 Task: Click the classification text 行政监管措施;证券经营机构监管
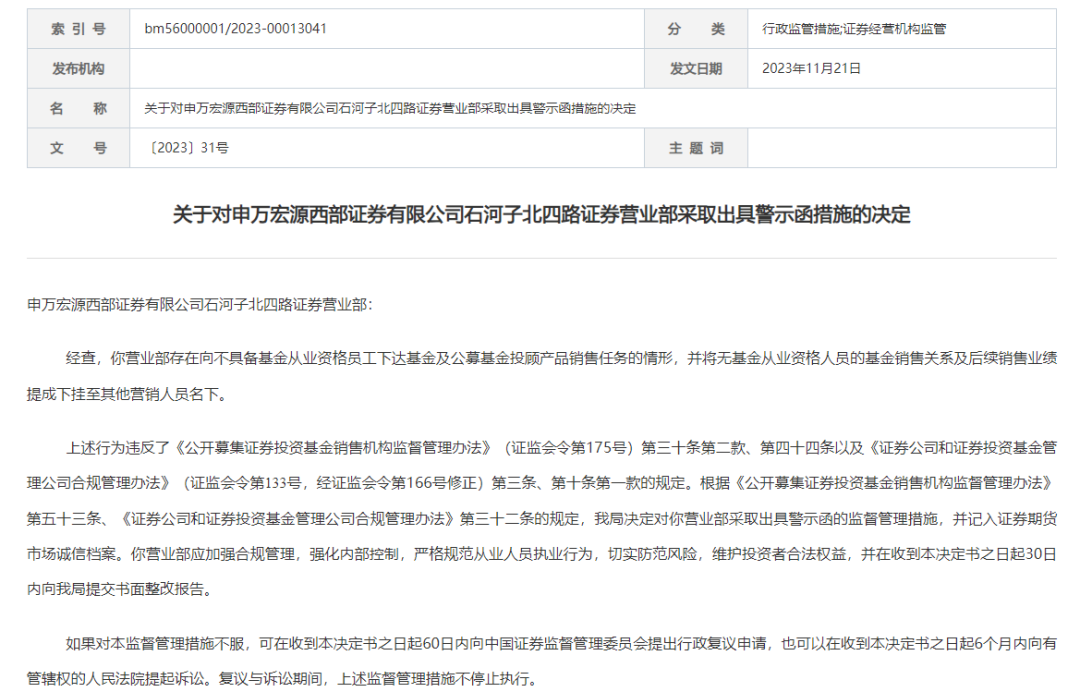853,29
